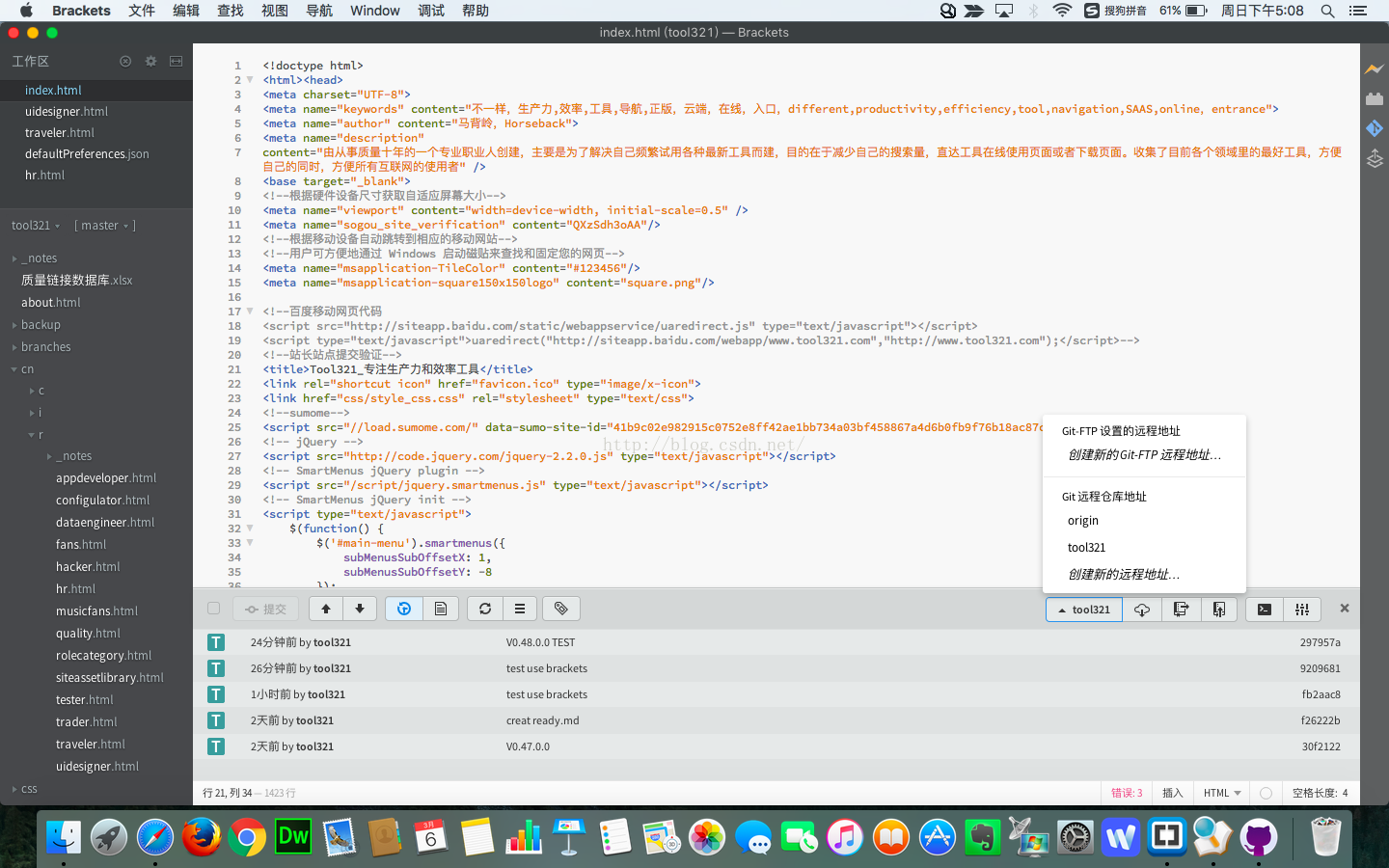1389x868 pixels.
Task: Open 质量链接数据库.xlsx in file tree
Action: click(77, 281)
